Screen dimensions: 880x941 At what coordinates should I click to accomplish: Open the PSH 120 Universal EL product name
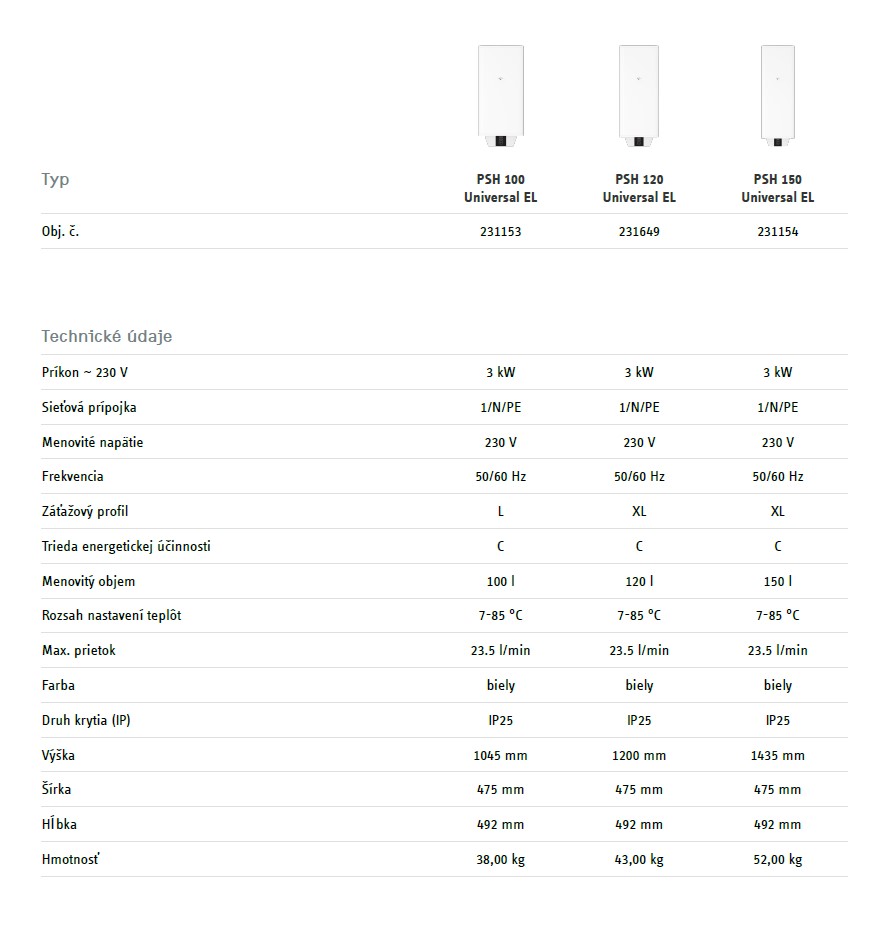(639, 188)
